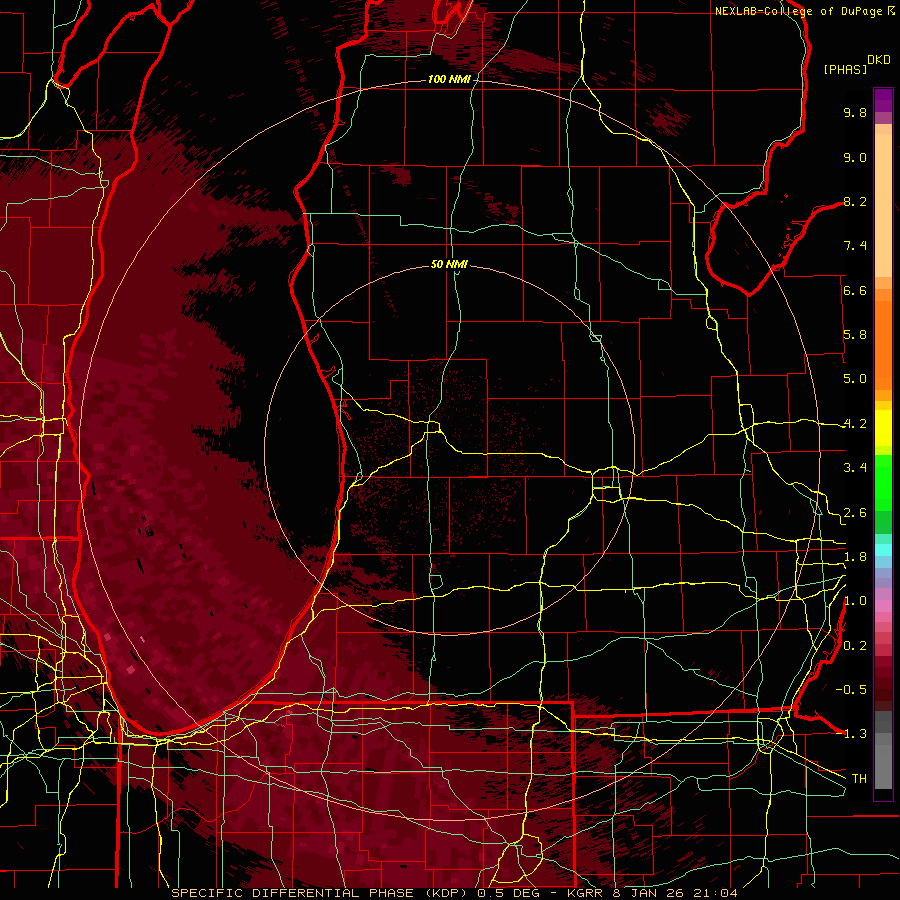The image size is (900, 900).
Task: Click the pink segment of the color bar
Action: (883, 606)
